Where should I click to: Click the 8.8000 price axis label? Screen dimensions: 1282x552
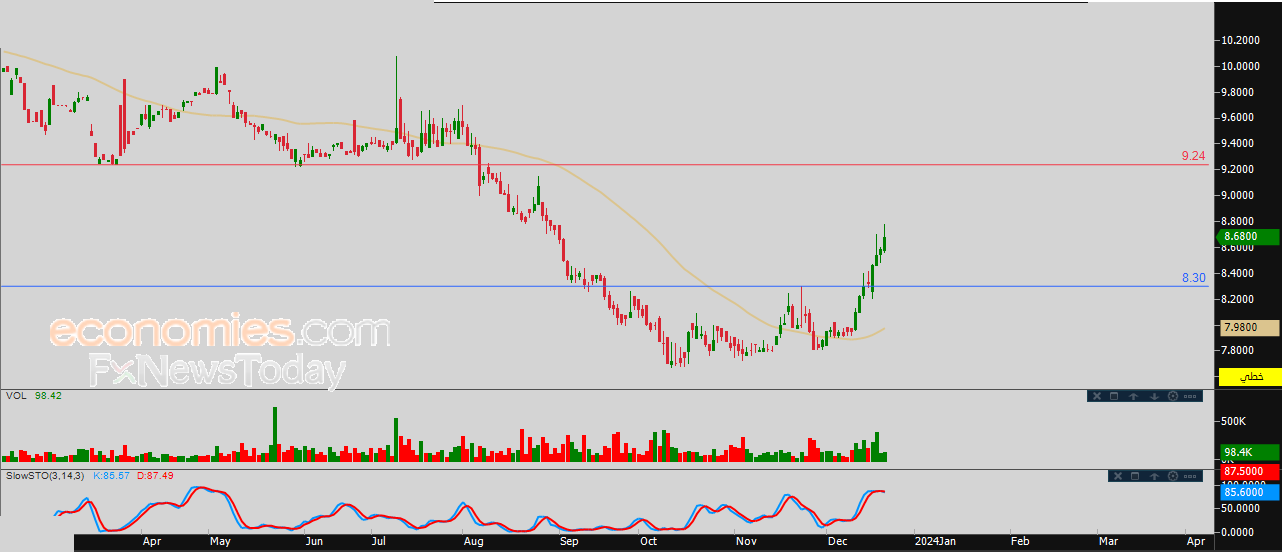[x=1239, y=221]
